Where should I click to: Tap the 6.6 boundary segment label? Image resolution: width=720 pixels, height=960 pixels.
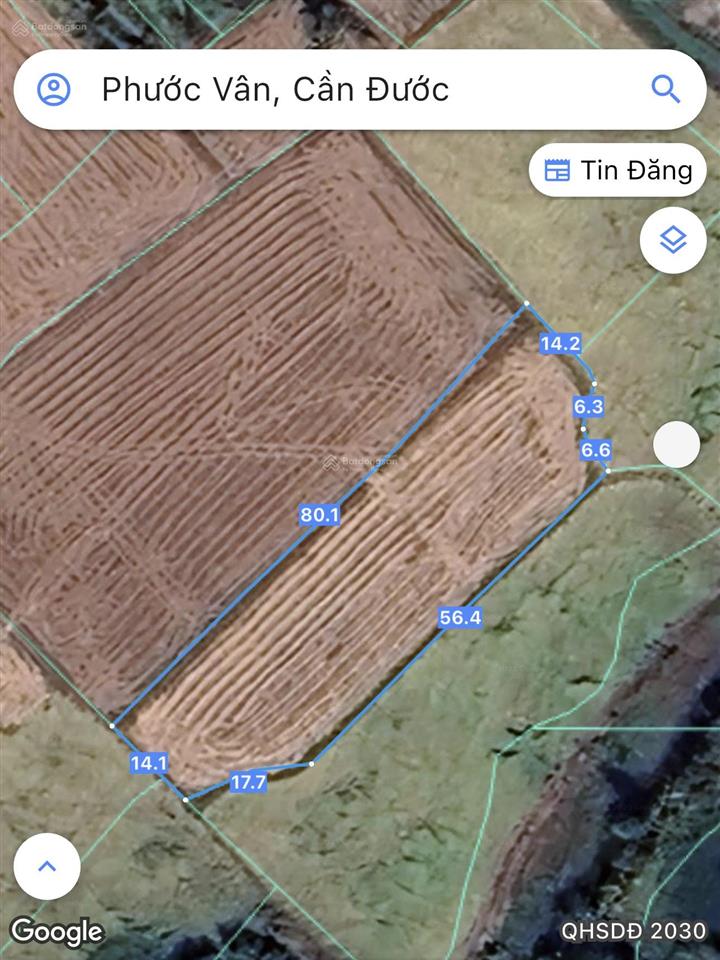pyautogui.click(x=596, y=450)
